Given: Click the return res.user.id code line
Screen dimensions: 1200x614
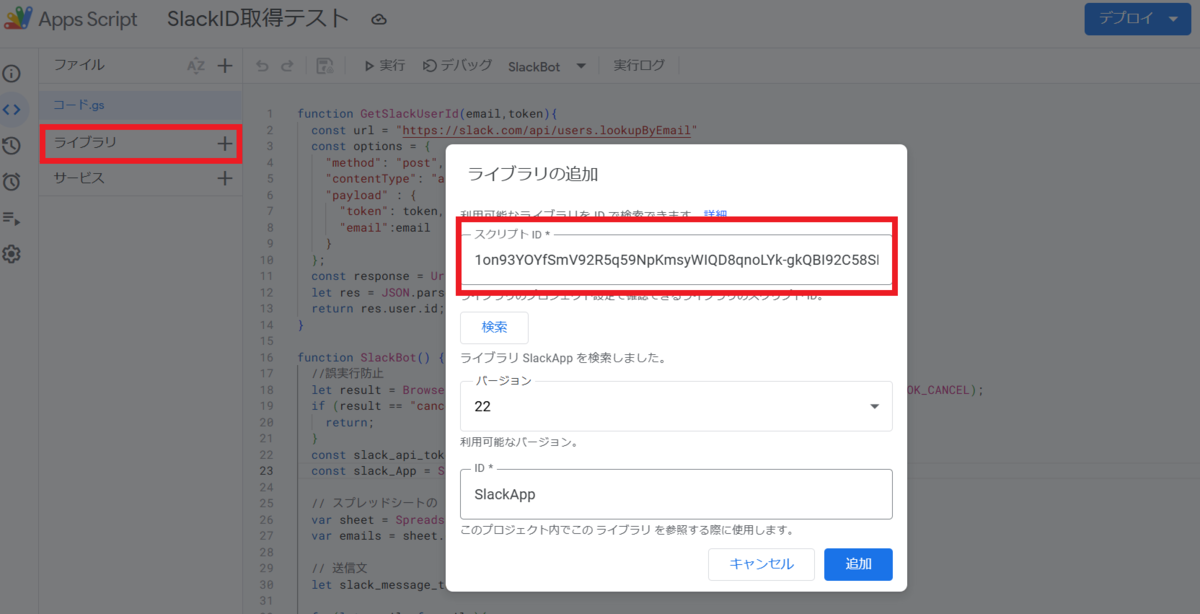Looking at the screenshot, I should tap(378, 308).
